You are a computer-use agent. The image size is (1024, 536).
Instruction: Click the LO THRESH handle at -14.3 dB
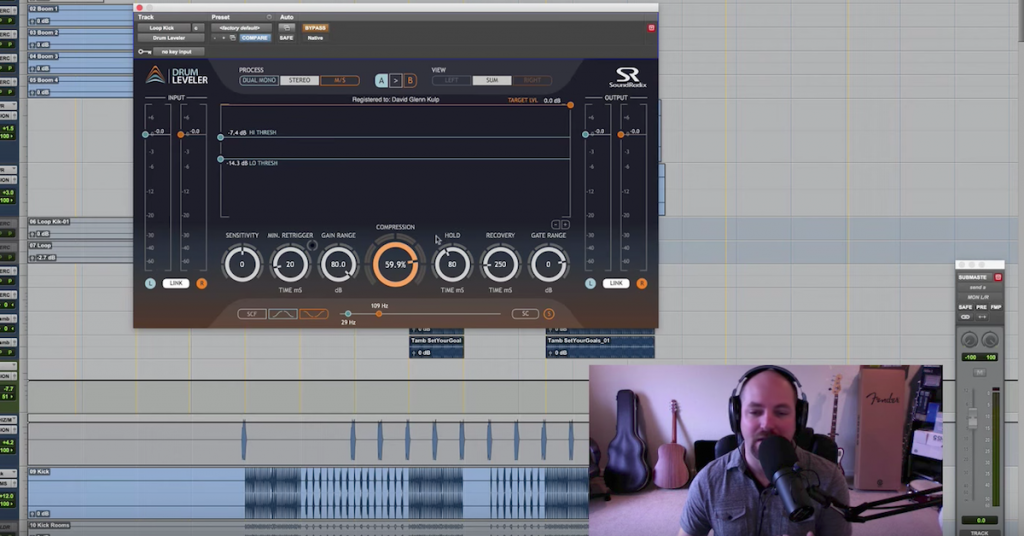(221, 159)
